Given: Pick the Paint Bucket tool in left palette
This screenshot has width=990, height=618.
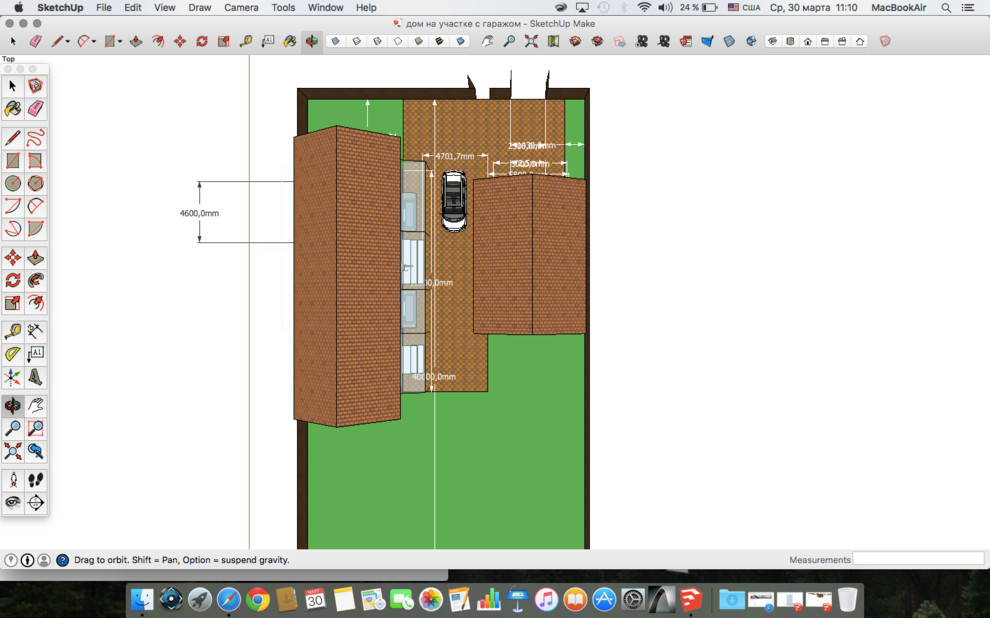Looking at the screenshot, I should click(x=13, y=109).
